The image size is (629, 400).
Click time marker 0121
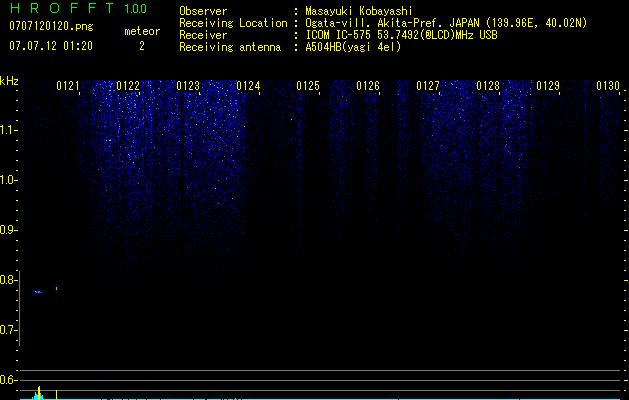coord(67,85)
